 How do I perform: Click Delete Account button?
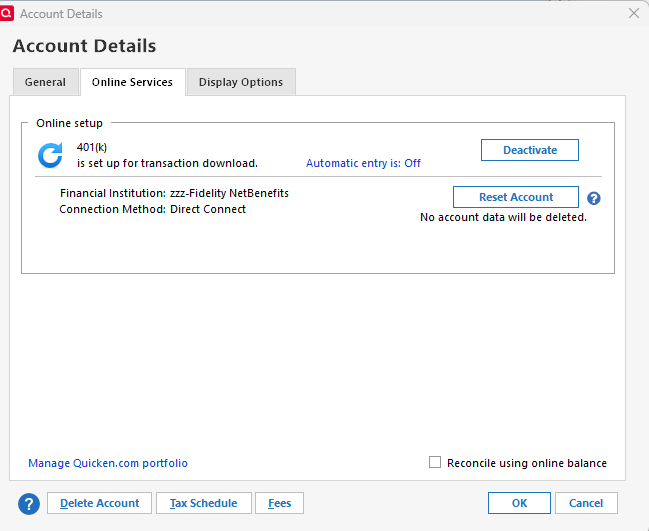(99, 503)
